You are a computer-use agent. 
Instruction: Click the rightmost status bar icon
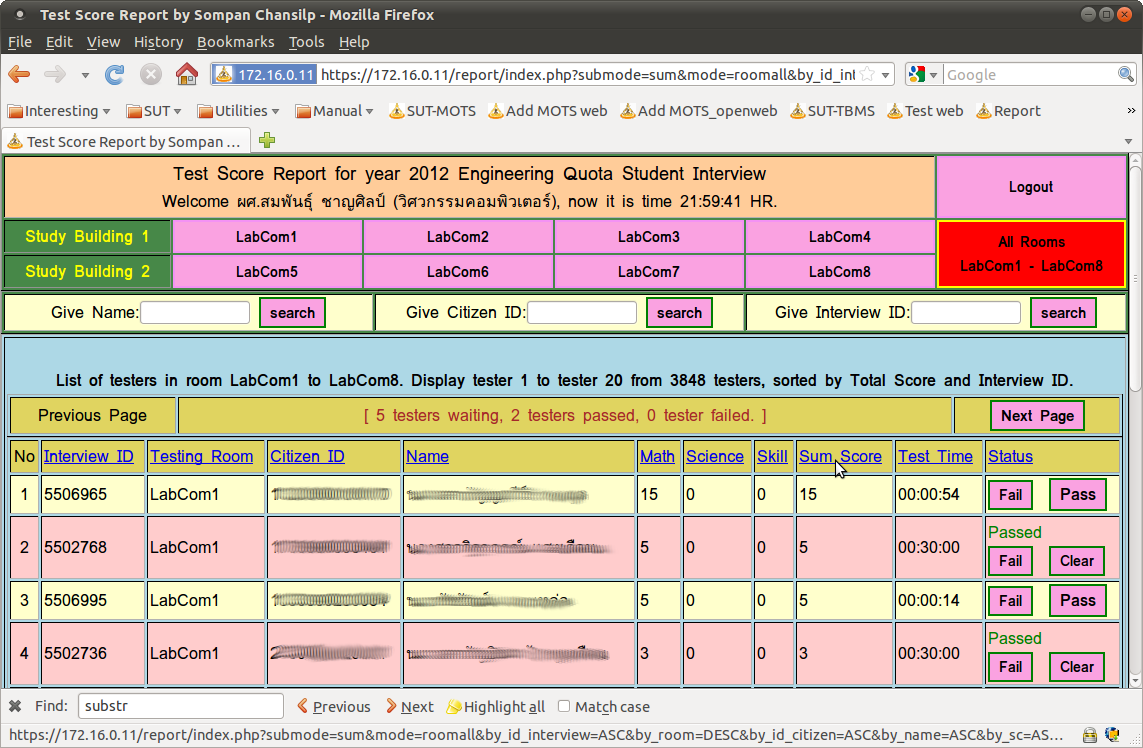pos(1113,735)
